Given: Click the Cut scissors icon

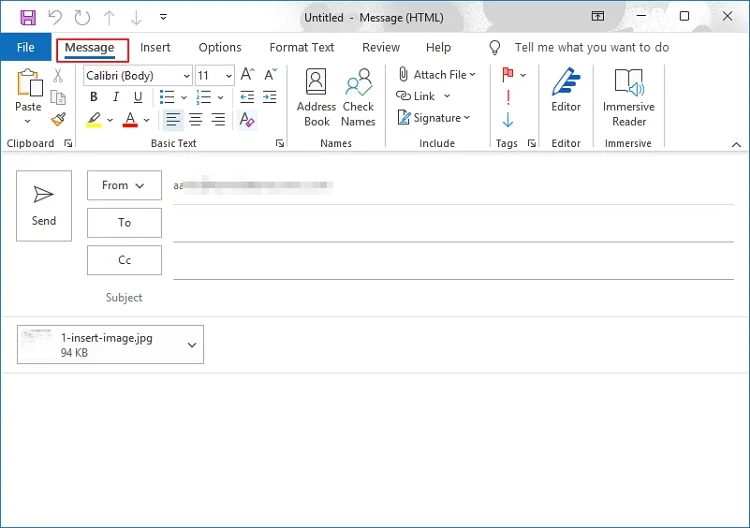Looking at the screenshot, I should 58,75.
